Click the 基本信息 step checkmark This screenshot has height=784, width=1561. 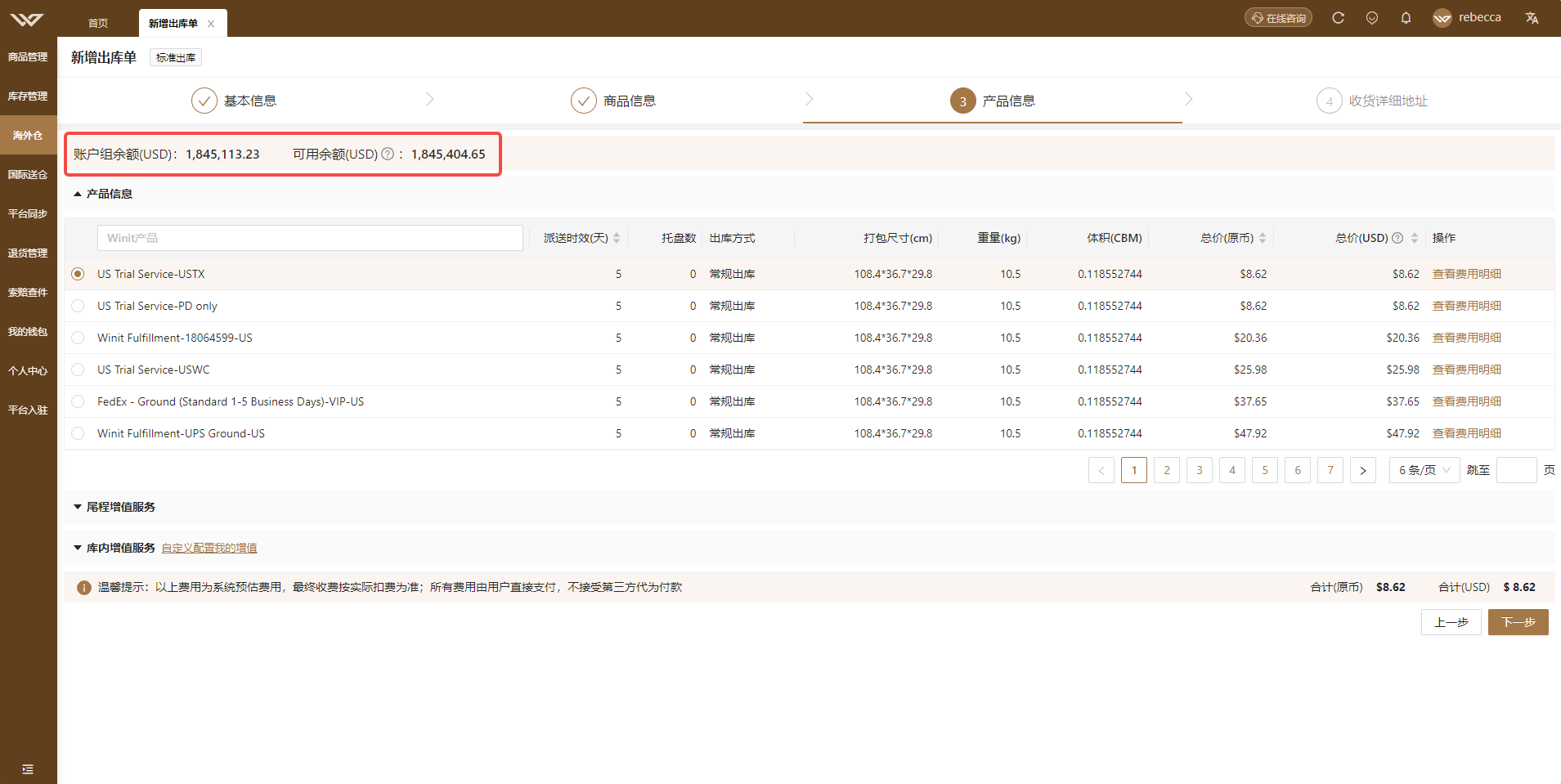pos(204,101)
